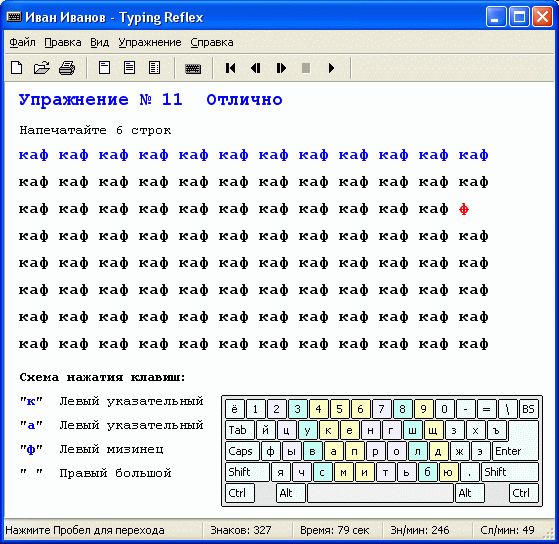
Task: Toggle the on-screen keyboard toolbar icon
Action: [193, 68]
